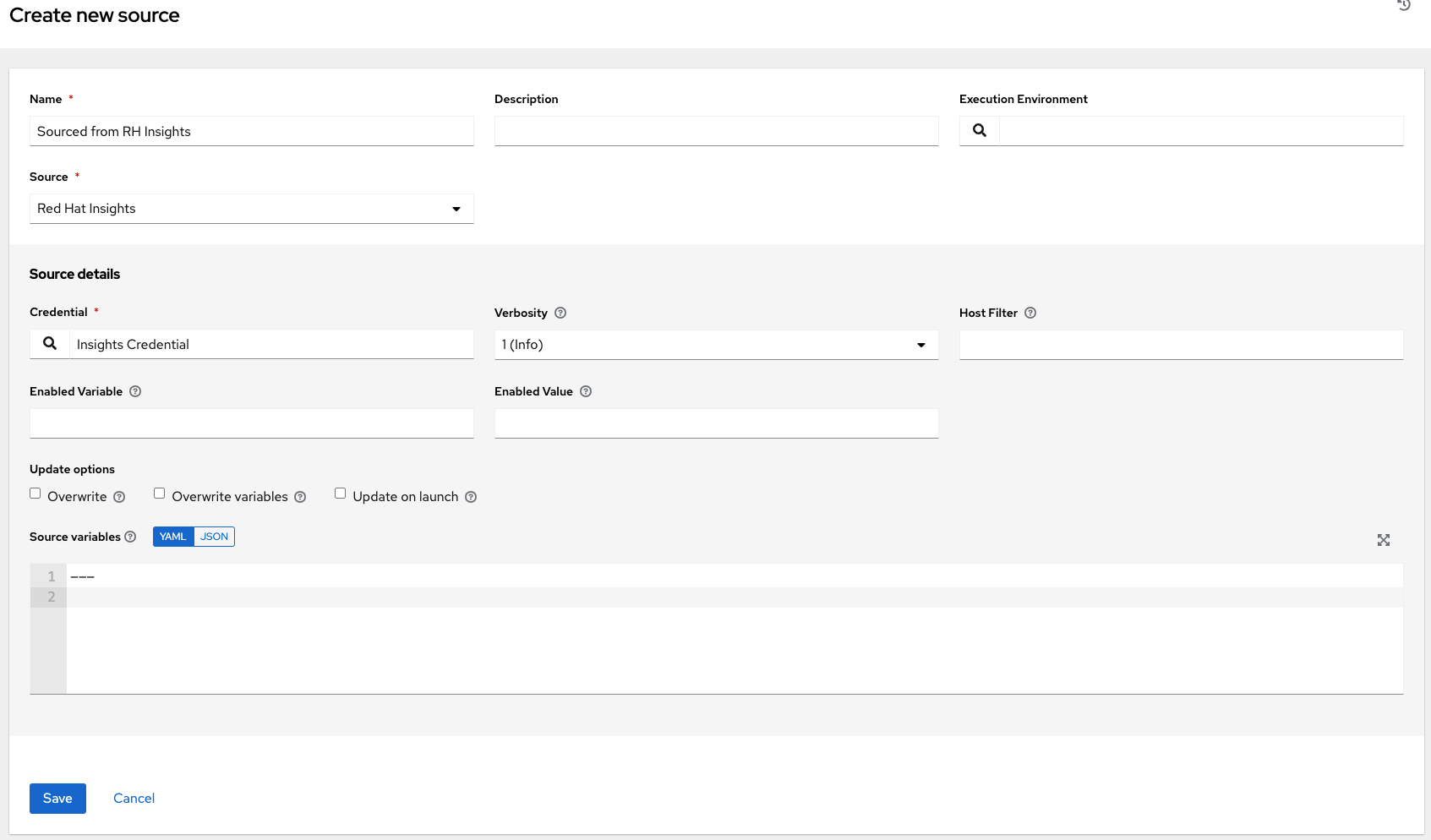The width and height of the screenshot is (1431, 840).
Task: Click the Enabled Variable help icon
Action: (135, 391)
